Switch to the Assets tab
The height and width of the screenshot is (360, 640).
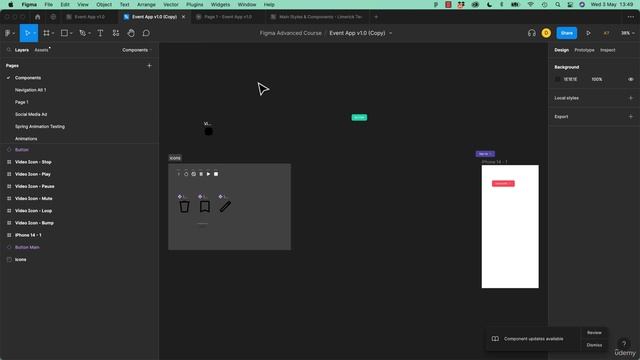41,50
